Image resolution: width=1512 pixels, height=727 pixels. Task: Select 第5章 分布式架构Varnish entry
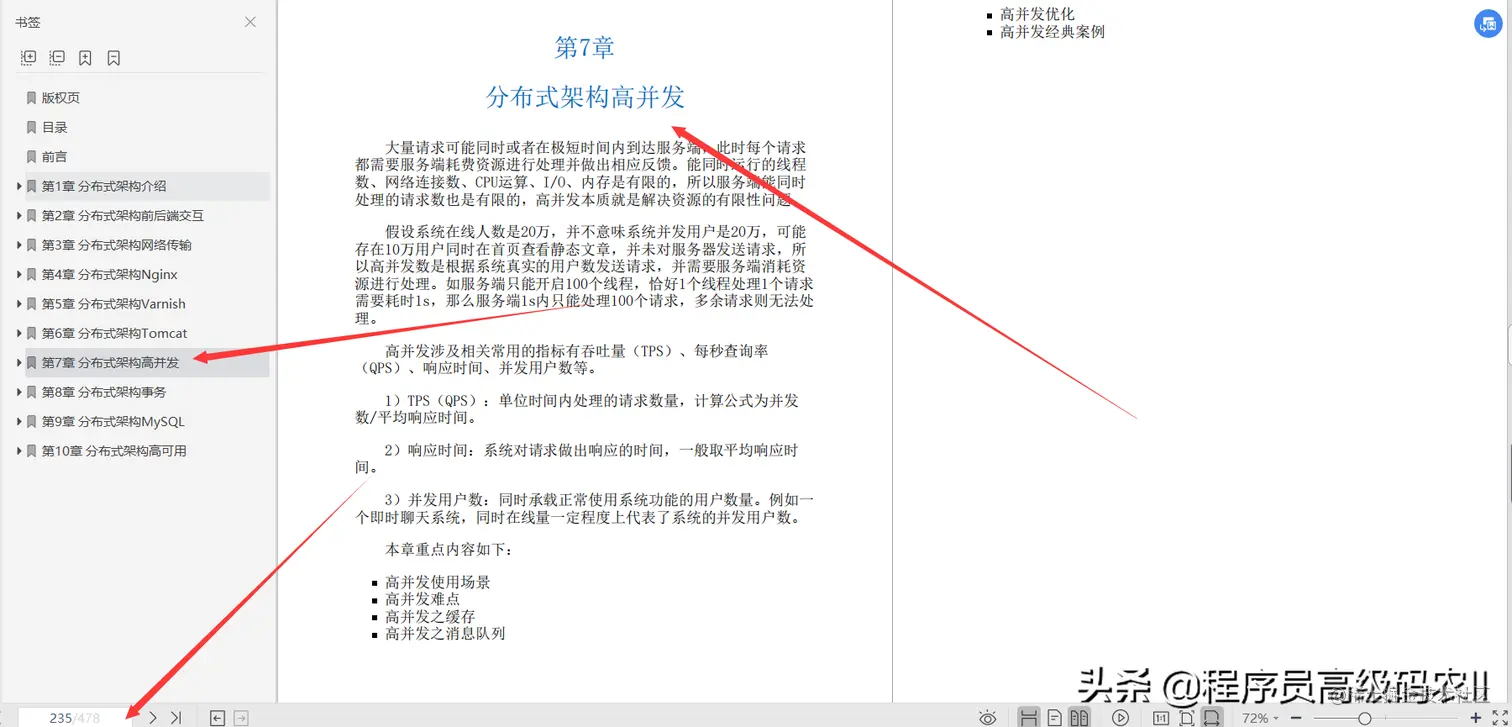point(113,304)
